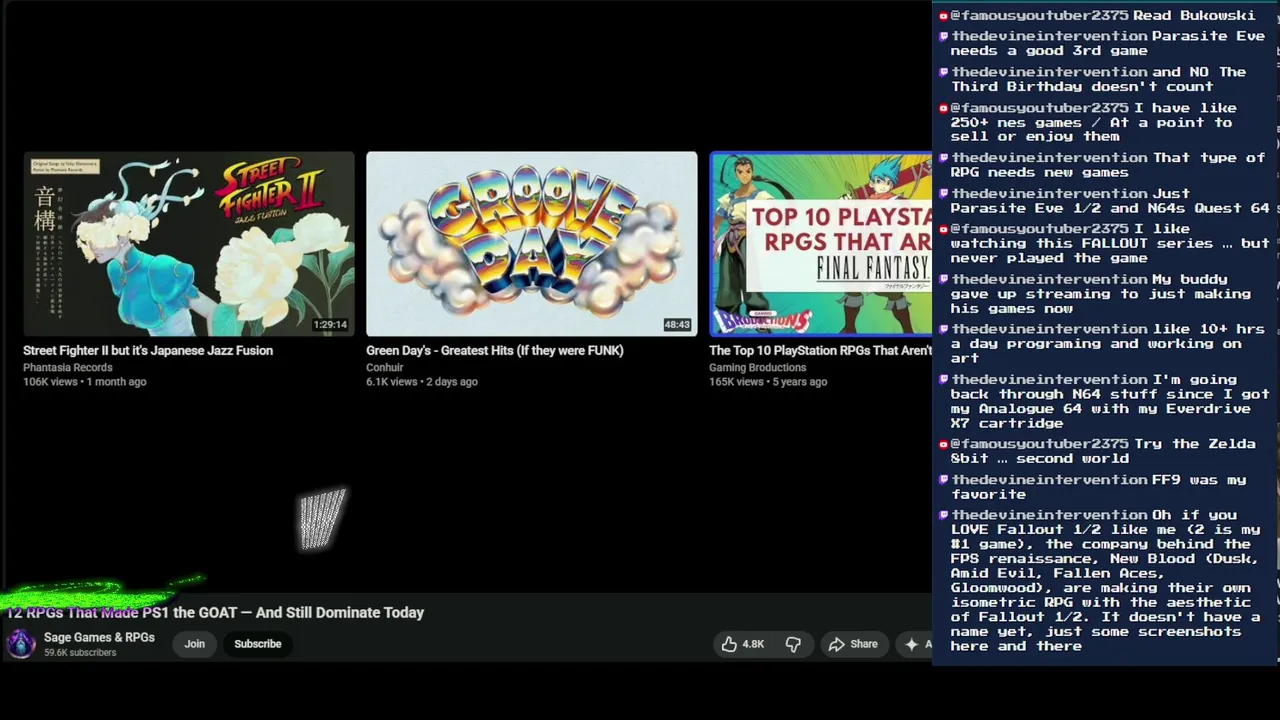
Task: Click the 1:29:14 duration badge
Action: pos(330,325)
